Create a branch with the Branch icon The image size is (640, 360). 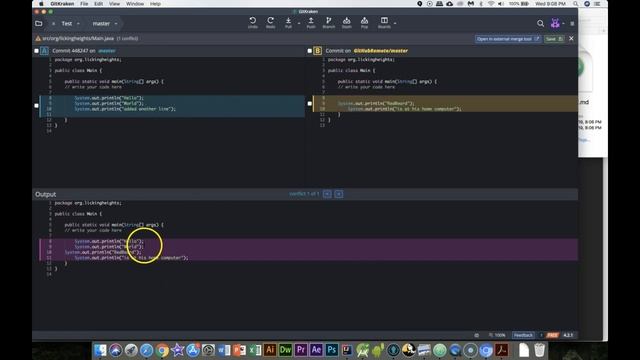tap(329, 22)
